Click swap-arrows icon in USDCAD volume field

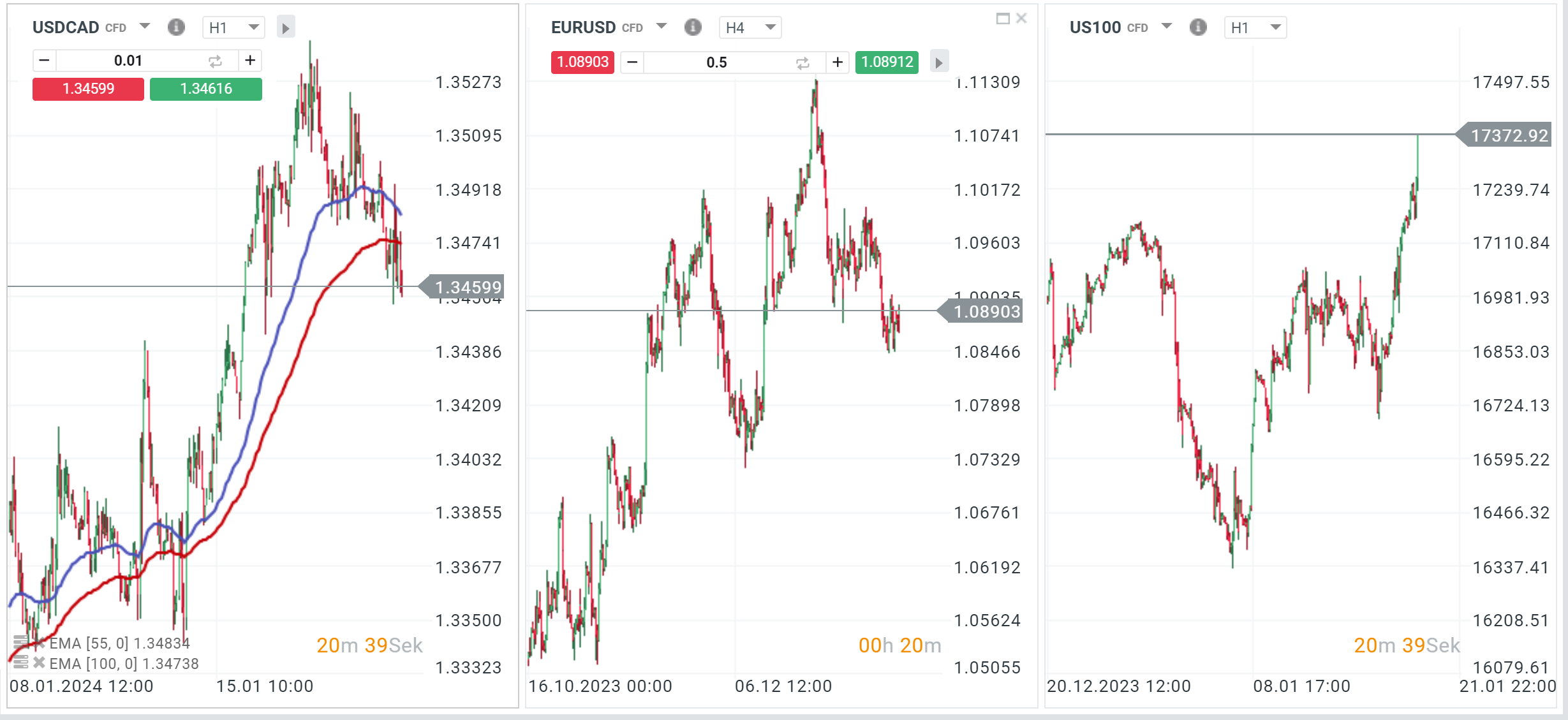(x=215, y=61)
